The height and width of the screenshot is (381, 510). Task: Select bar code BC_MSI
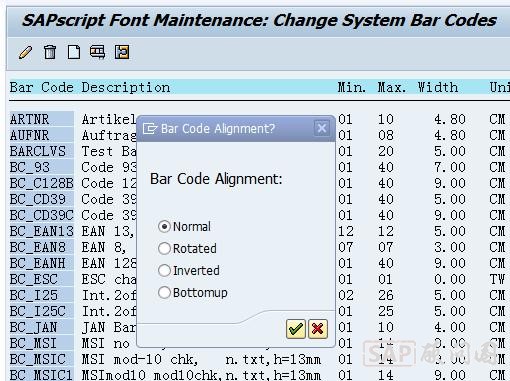click(x=41, y=343)
